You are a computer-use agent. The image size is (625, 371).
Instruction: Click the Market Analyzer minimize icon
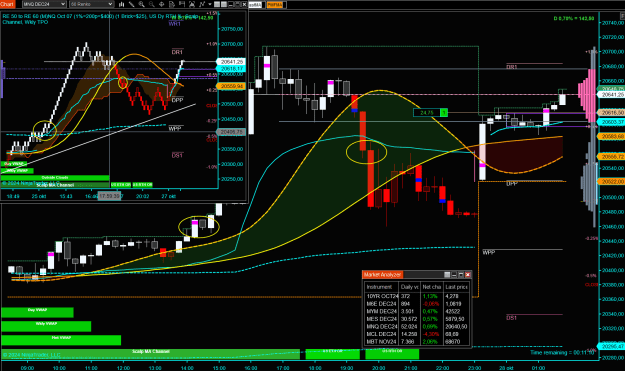[x=454, y=275]
